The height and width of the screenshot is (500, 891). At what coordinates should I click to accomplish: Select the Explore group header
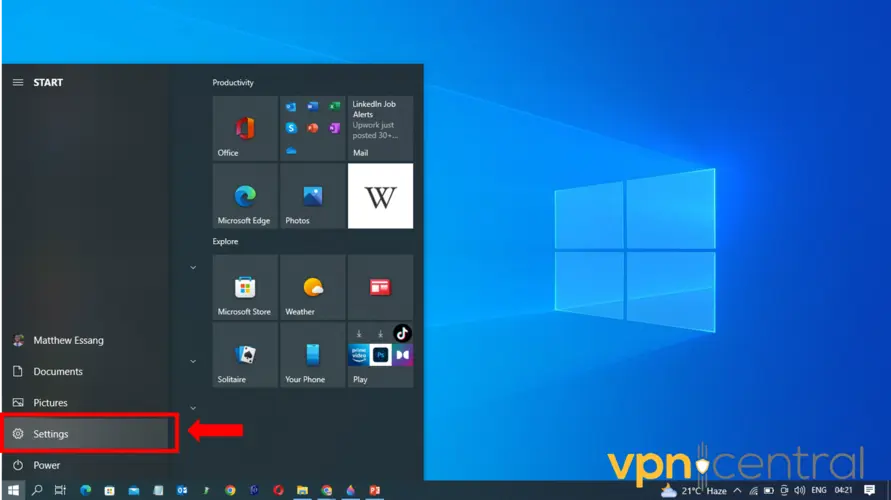coord(226,241)
